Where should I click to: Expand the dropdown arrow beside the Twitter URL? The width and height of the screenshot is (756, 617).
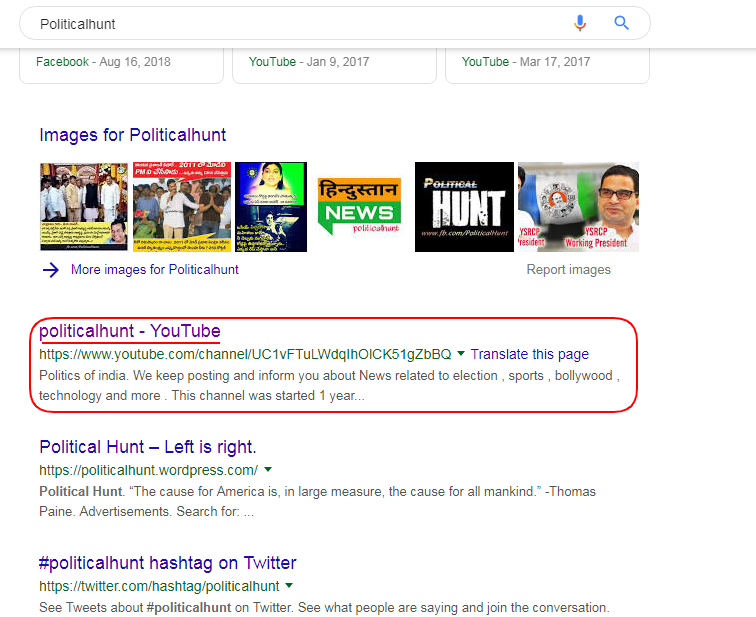[289, 586]
